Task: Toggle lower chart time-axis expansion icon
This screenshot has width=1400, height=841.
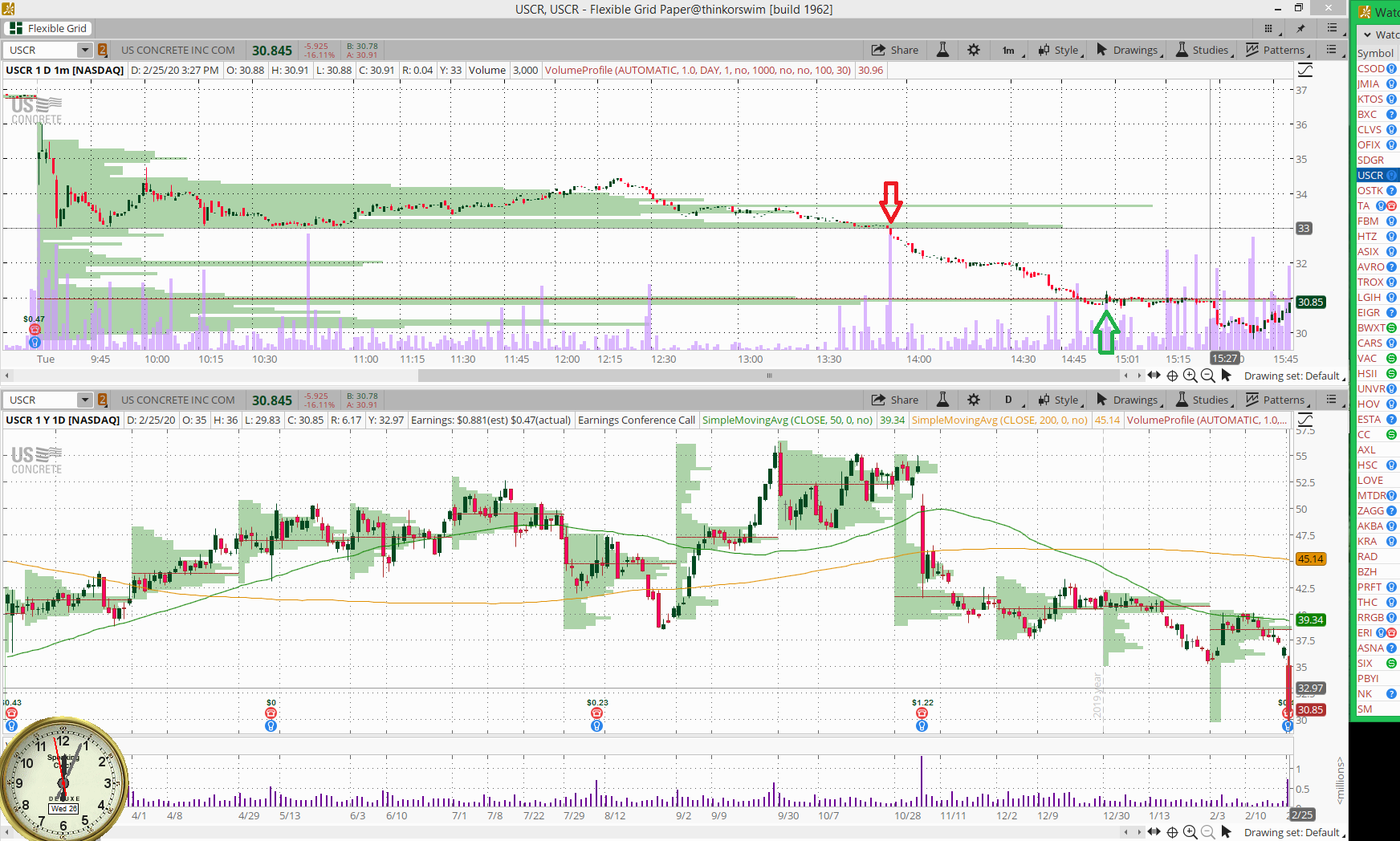Action: [x=1154, y=832]
